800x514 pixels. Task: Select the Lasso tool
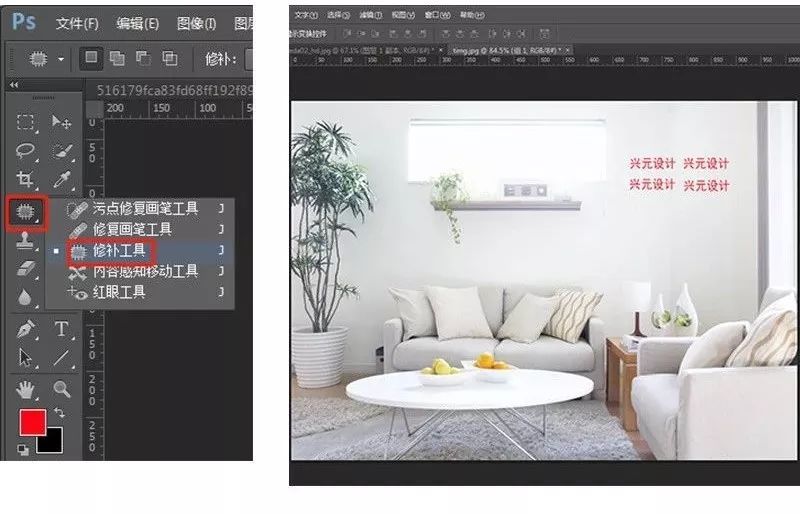[x=26, y=151]
